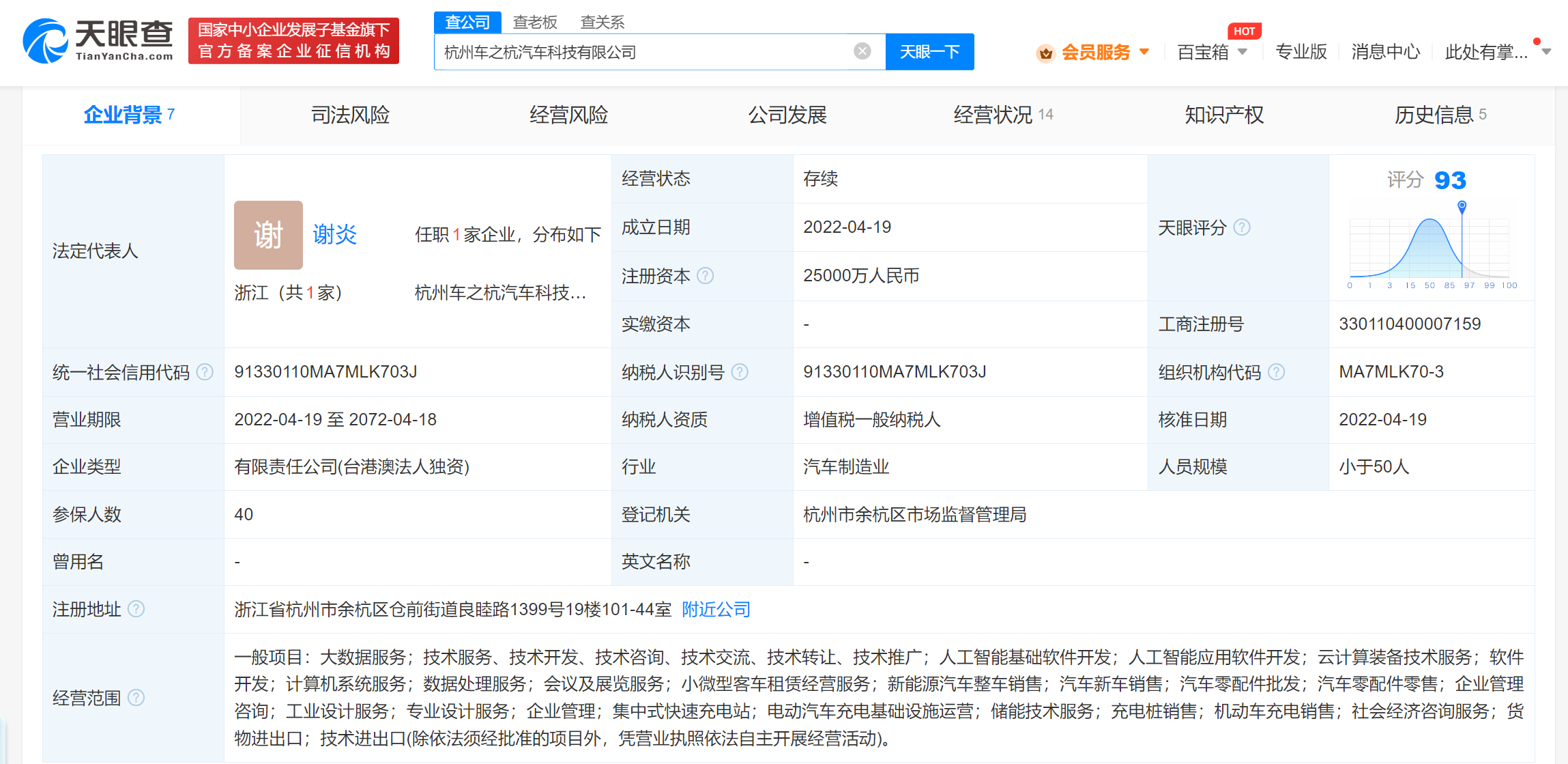The width and height of the screenshot is (1568, 764).
Task: Clear the search box with the X icon
Action: 862,51
